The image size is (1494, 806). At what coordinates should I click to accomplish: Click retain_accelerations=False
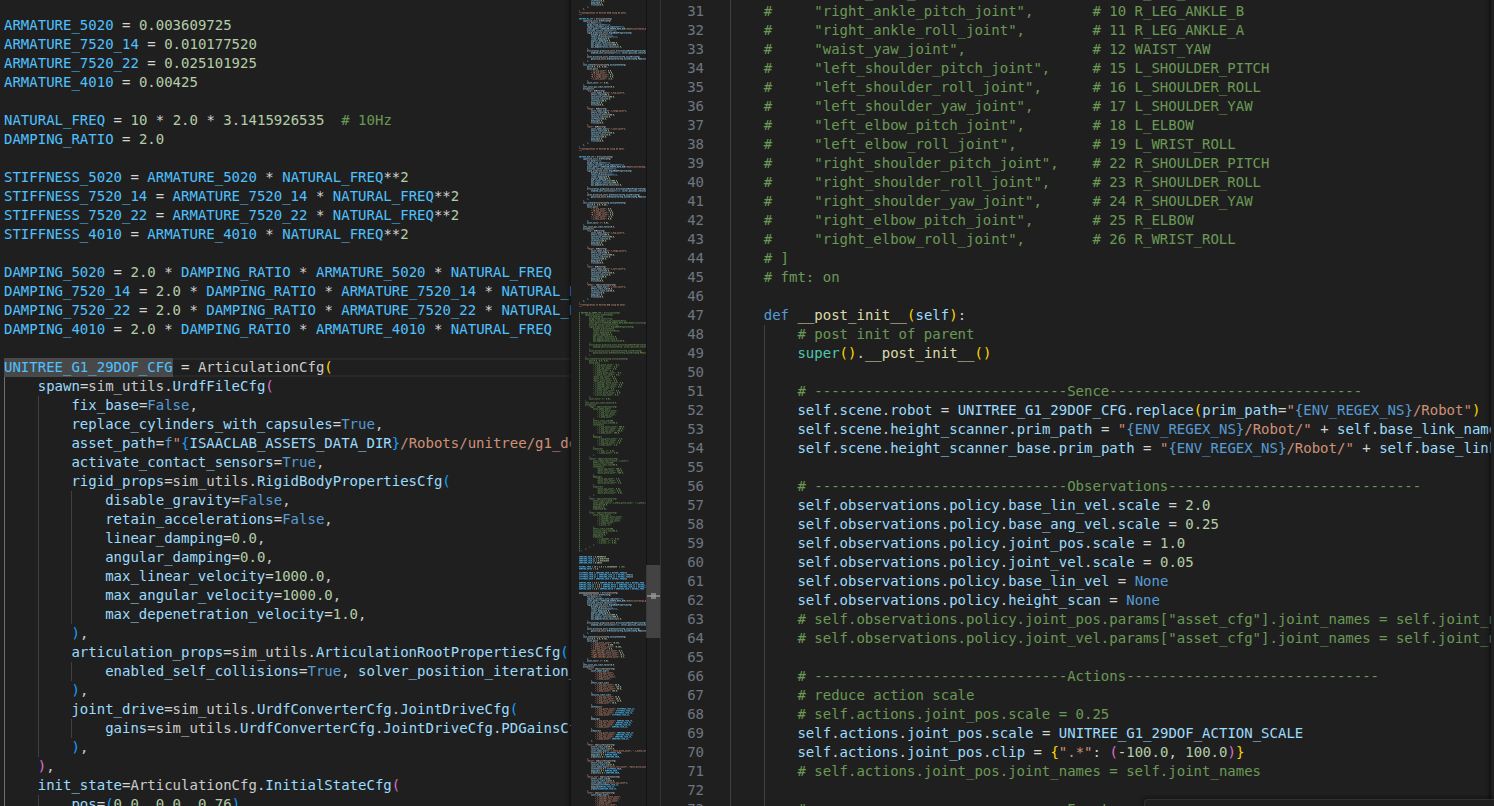[x=218, y=519]
